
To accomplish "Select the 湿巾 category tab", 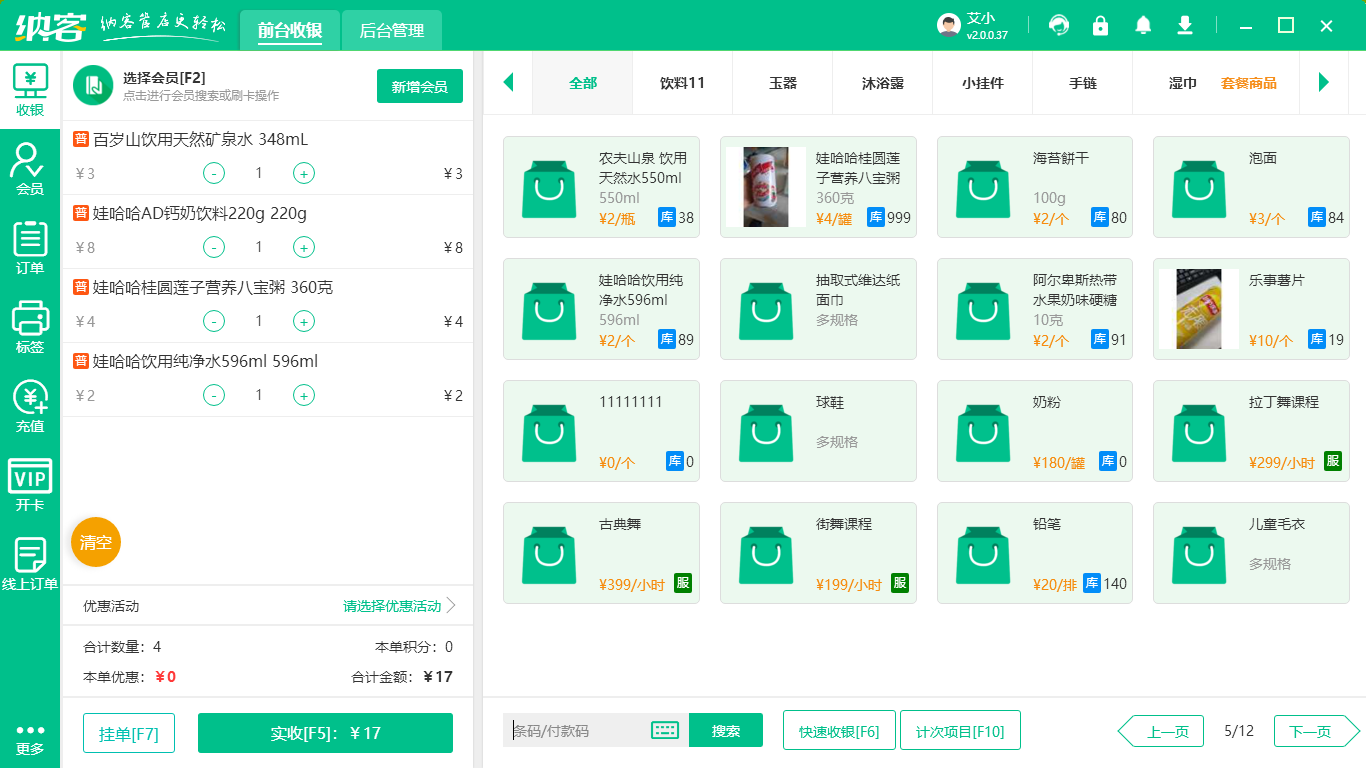I will pyautogui.click(x=1183, y=83).
